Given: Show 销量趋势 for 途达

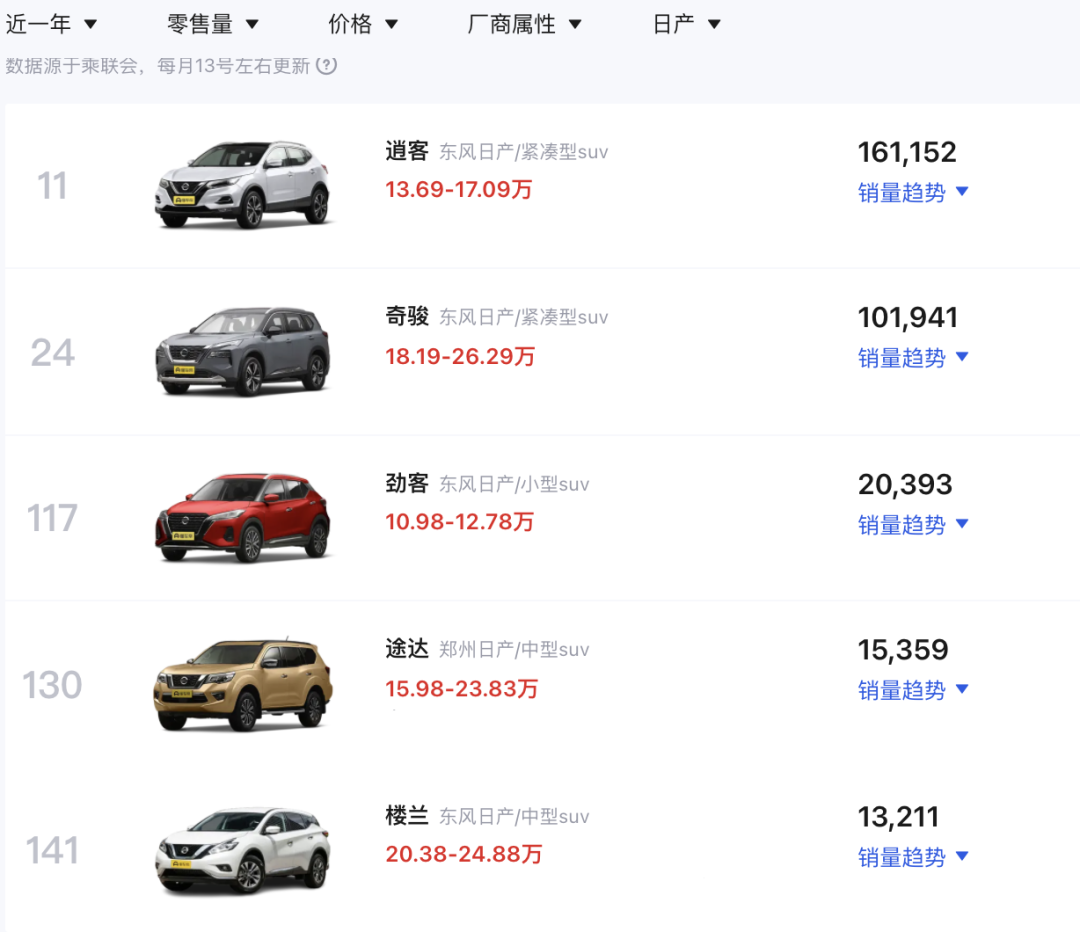Looking at the screenshot, I should coord(913,689).
